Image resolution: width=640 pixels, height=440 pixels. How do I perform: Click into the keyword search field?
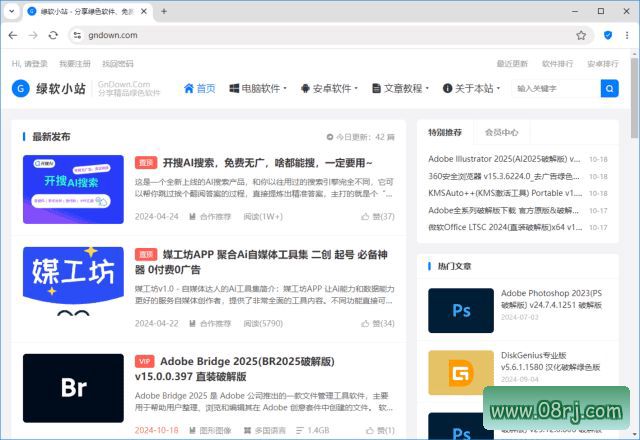[556, 88]
